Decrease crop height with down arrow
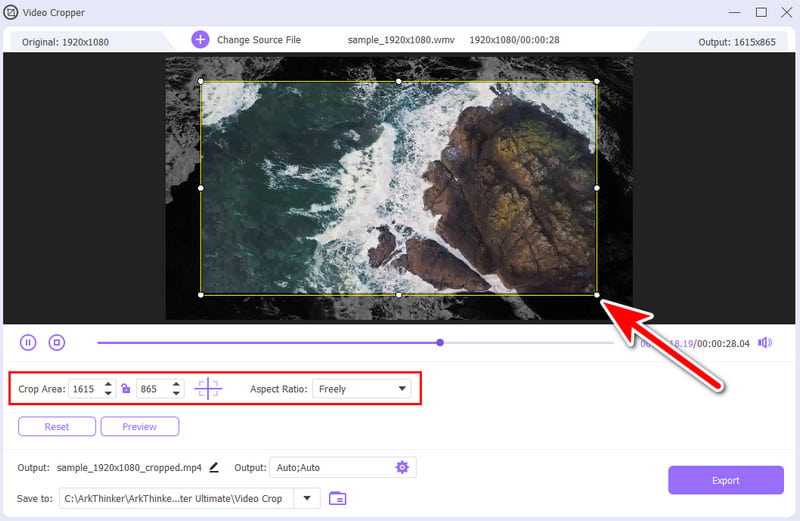 [176, 393]
